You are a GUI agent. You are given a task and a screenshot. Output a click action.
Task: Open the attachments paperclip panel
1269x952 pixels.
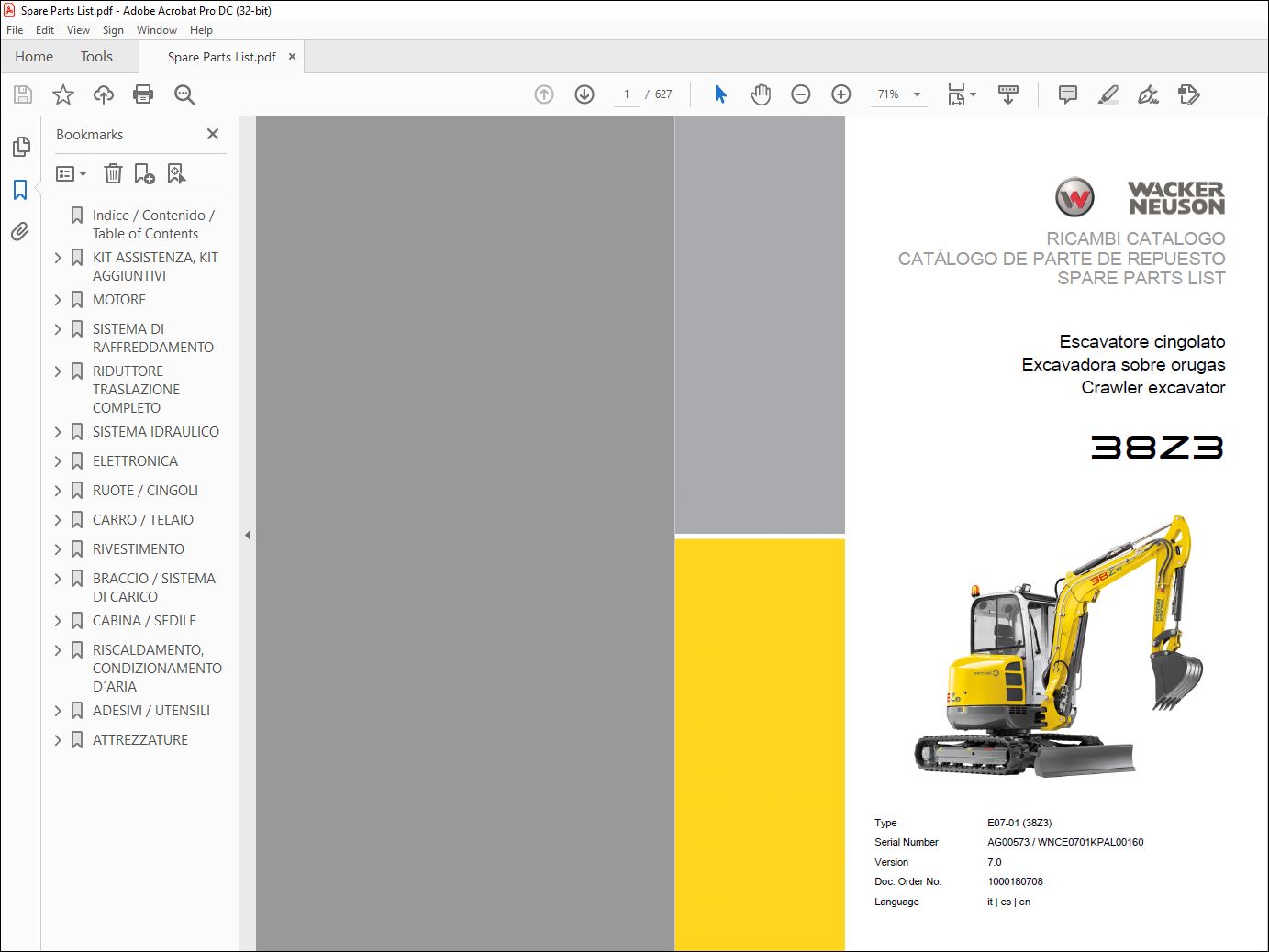coord(20,231)
